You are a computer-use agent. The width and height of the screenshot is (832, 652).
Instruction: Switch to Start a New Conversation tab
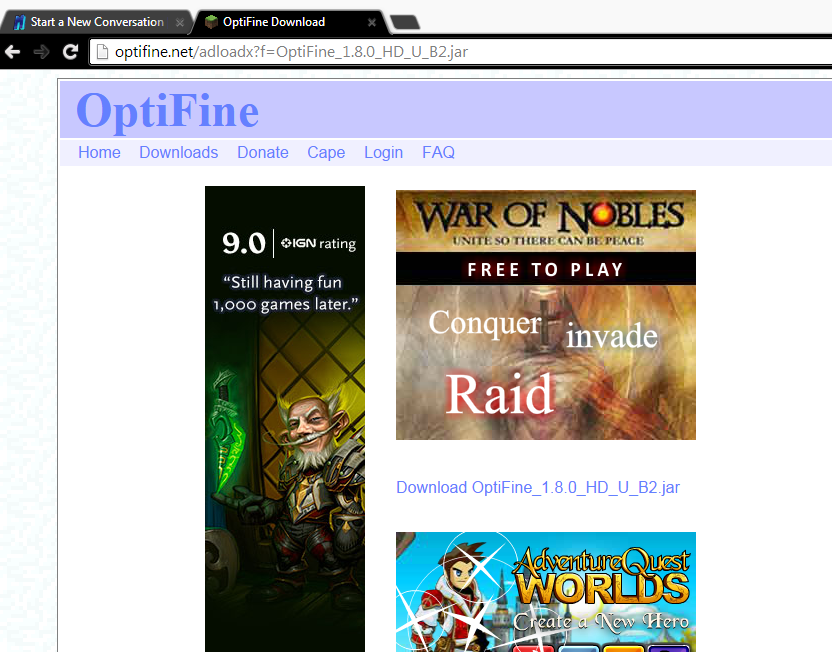(x=97, y=22)
